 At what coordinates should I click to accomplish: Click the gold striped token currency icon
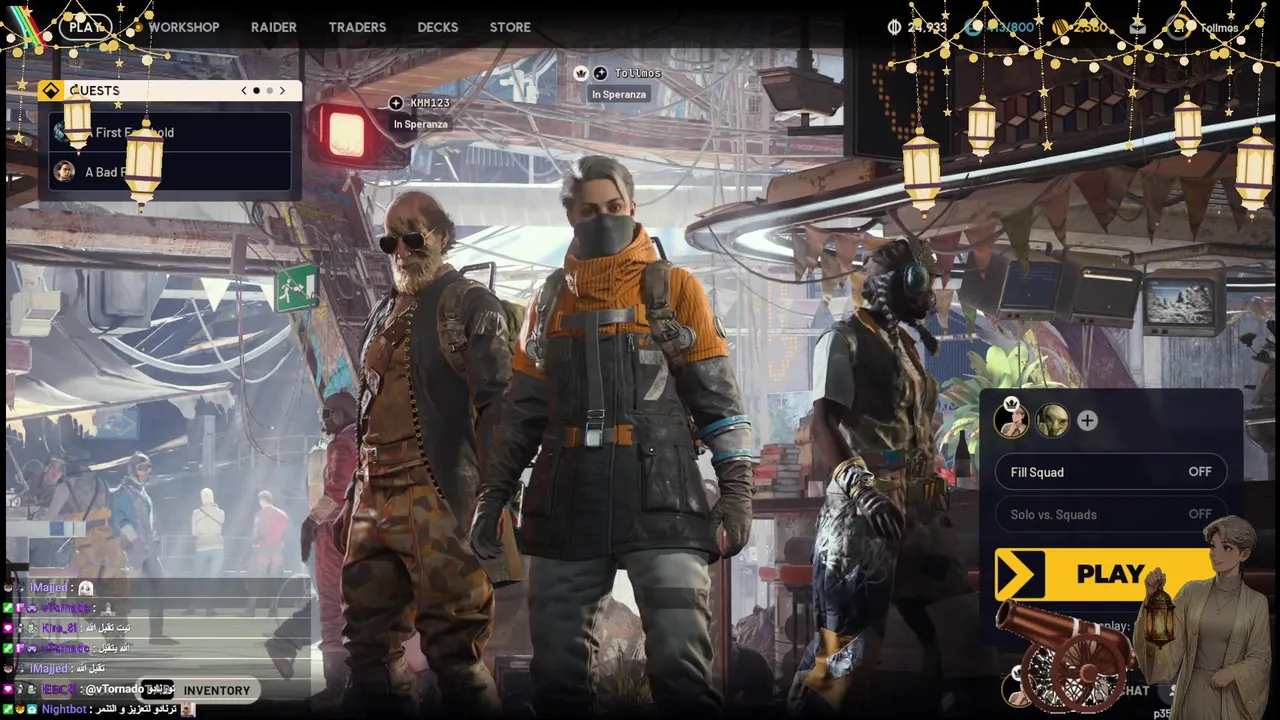click(1060, 27)
